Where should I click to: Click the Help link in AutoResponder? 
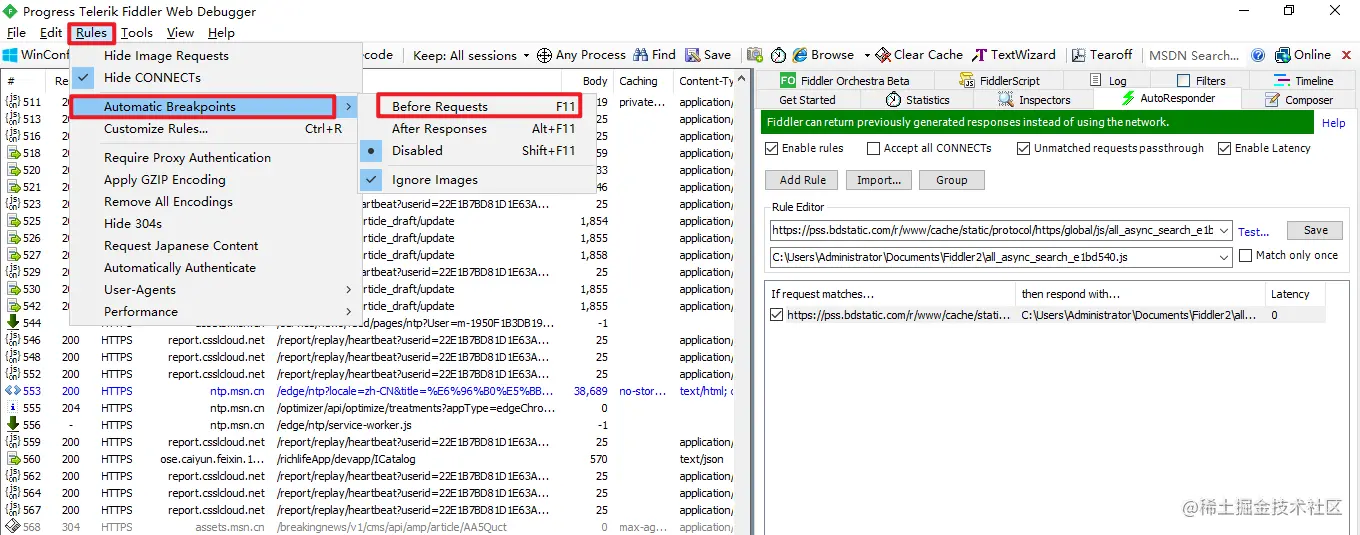pyautogui.click(x=1334, y=123)
